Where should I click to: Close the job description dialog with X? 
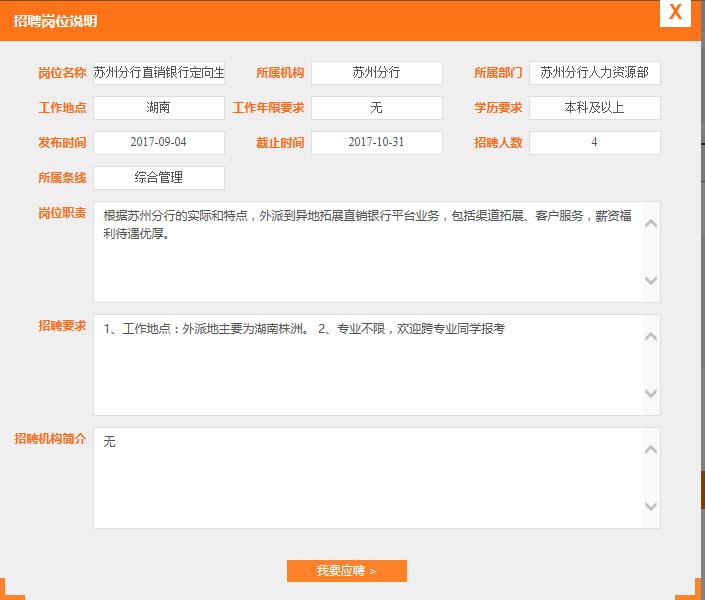pos(676,13)
